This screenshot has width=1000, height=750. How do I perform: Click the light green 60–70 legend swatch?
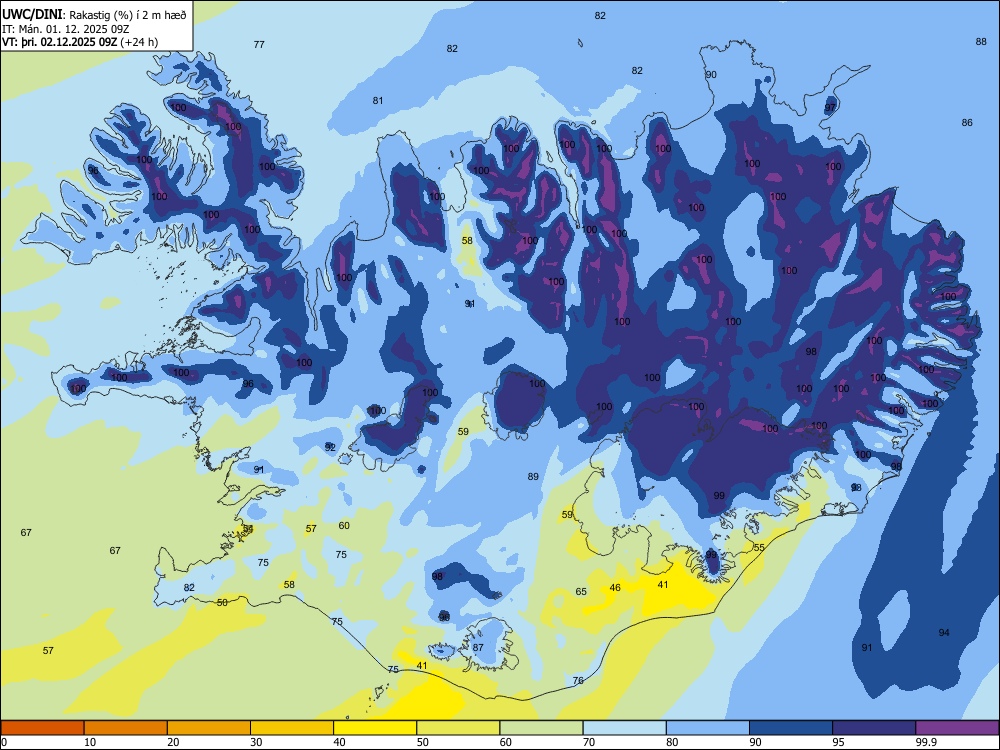point(541,728)
